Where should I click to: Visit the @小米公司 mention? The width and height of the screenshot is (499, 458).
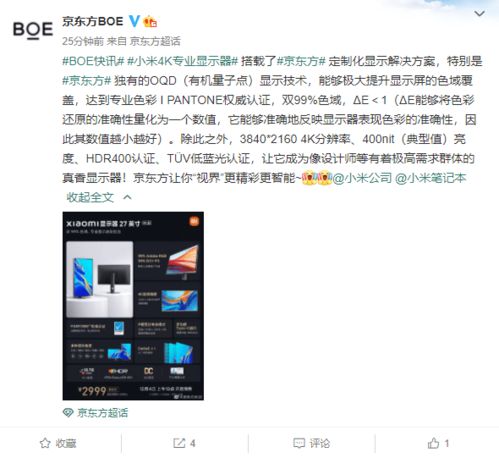pyautogui.click(x=362, y=178)
